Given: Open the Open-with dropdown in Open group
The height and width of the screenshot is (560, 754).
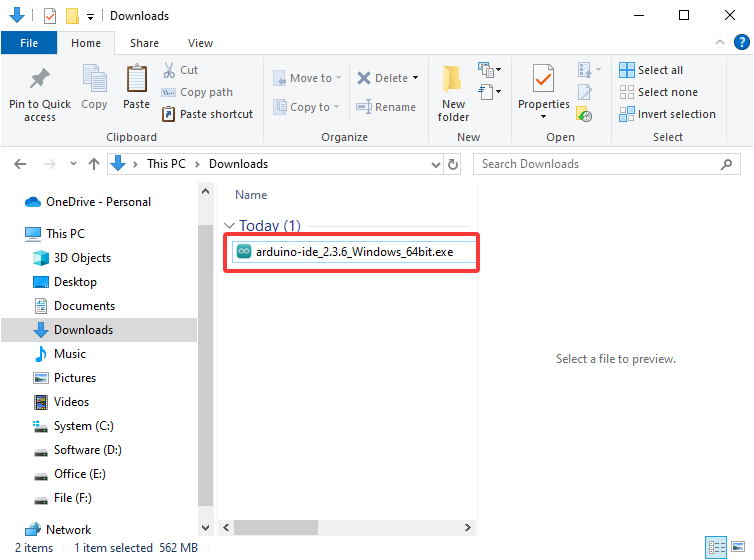Looking at the screenshot, I should pyautogui.click(x=589, y=70).
